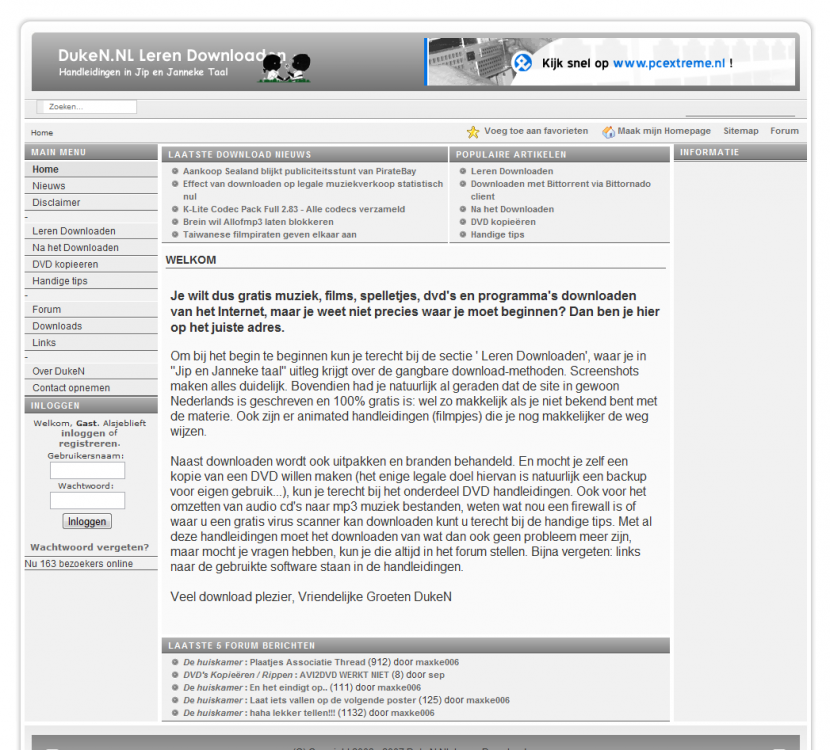Select Disclaimer in the main menu

tap(56, 203)
